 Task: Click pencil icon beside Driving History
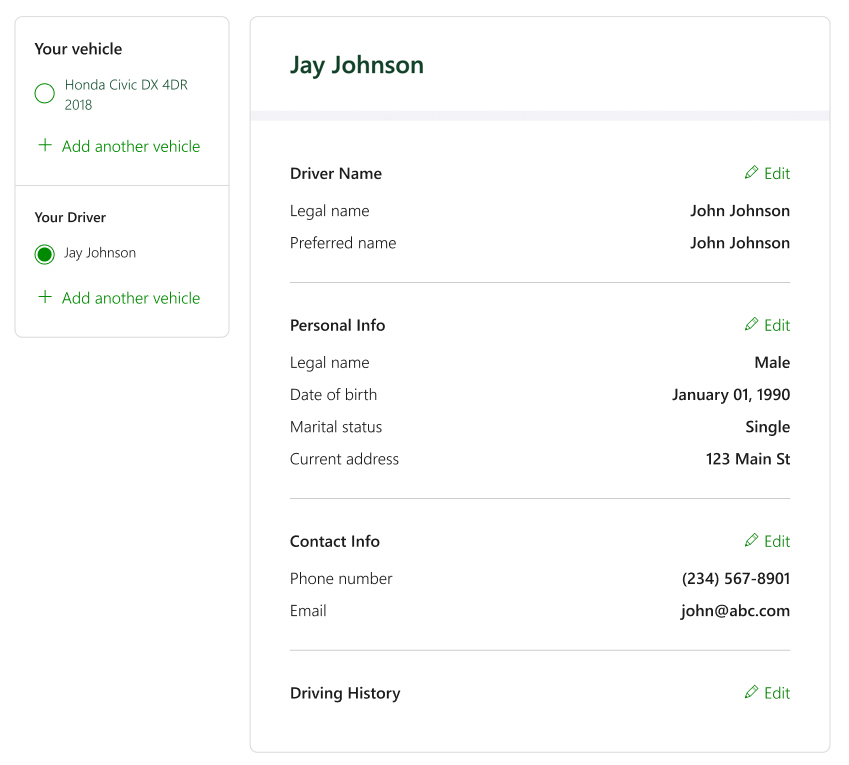pyautogui.click(x=751, y=693)
